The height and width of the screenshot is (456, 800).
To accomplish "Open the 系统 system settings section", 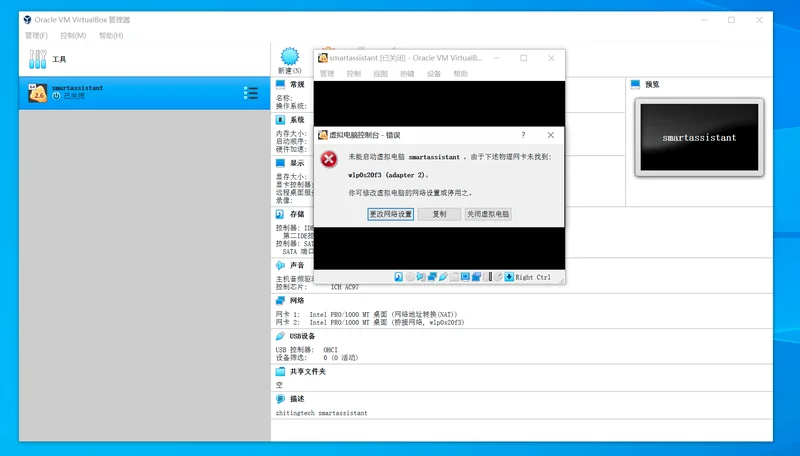I will pos(297,120).
